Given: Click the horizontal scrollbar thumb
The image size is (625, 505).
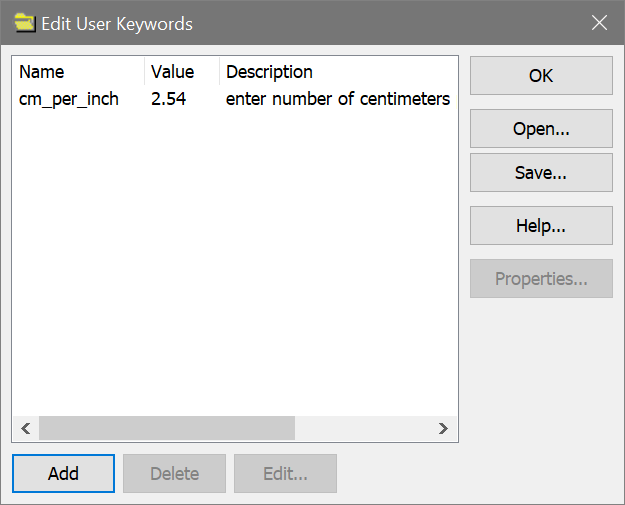Looking at the screenshot, I should 166,428.
